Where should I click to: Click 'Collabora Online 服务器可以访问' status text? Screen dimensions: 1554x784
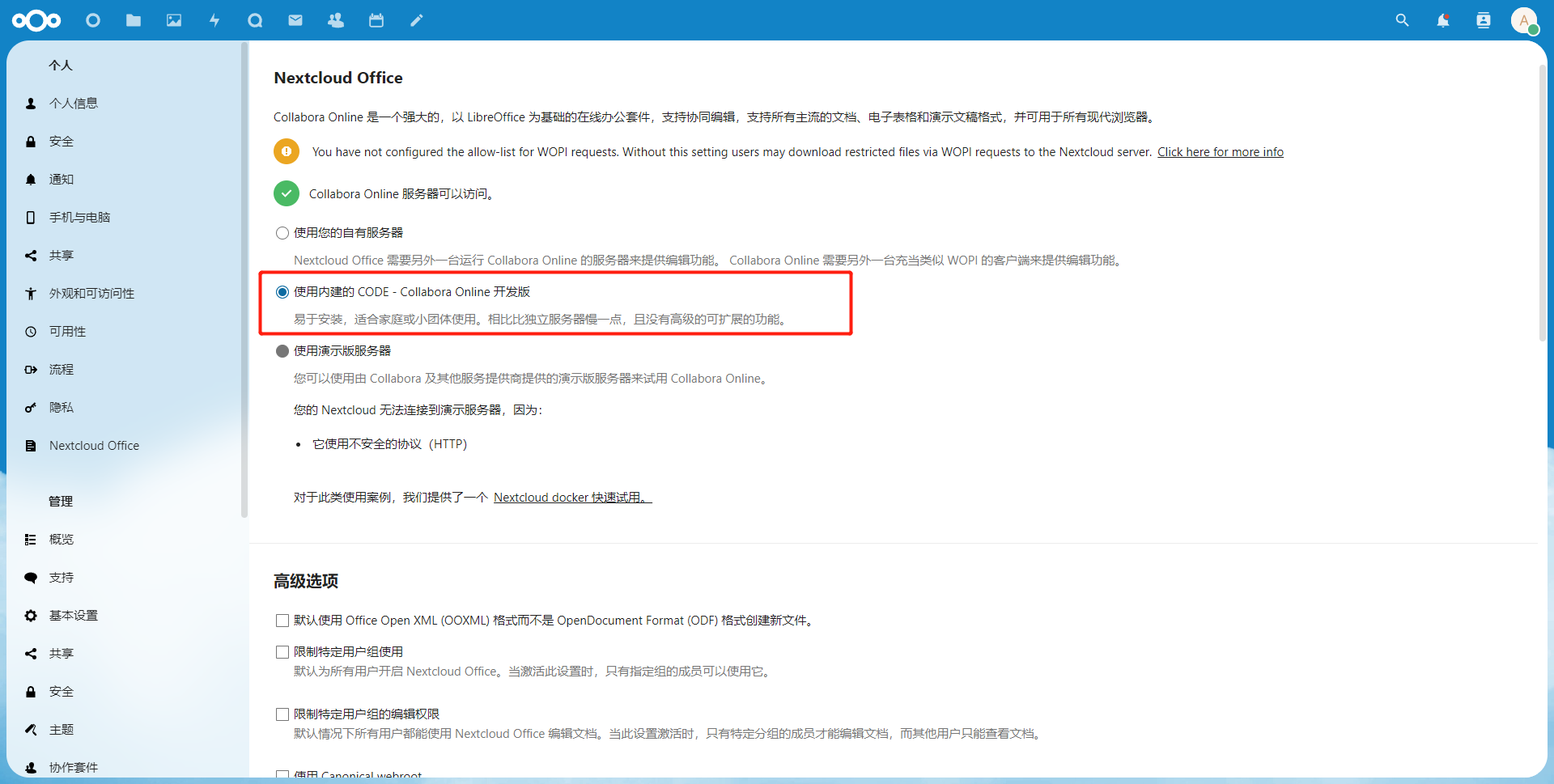pos(402,194)
